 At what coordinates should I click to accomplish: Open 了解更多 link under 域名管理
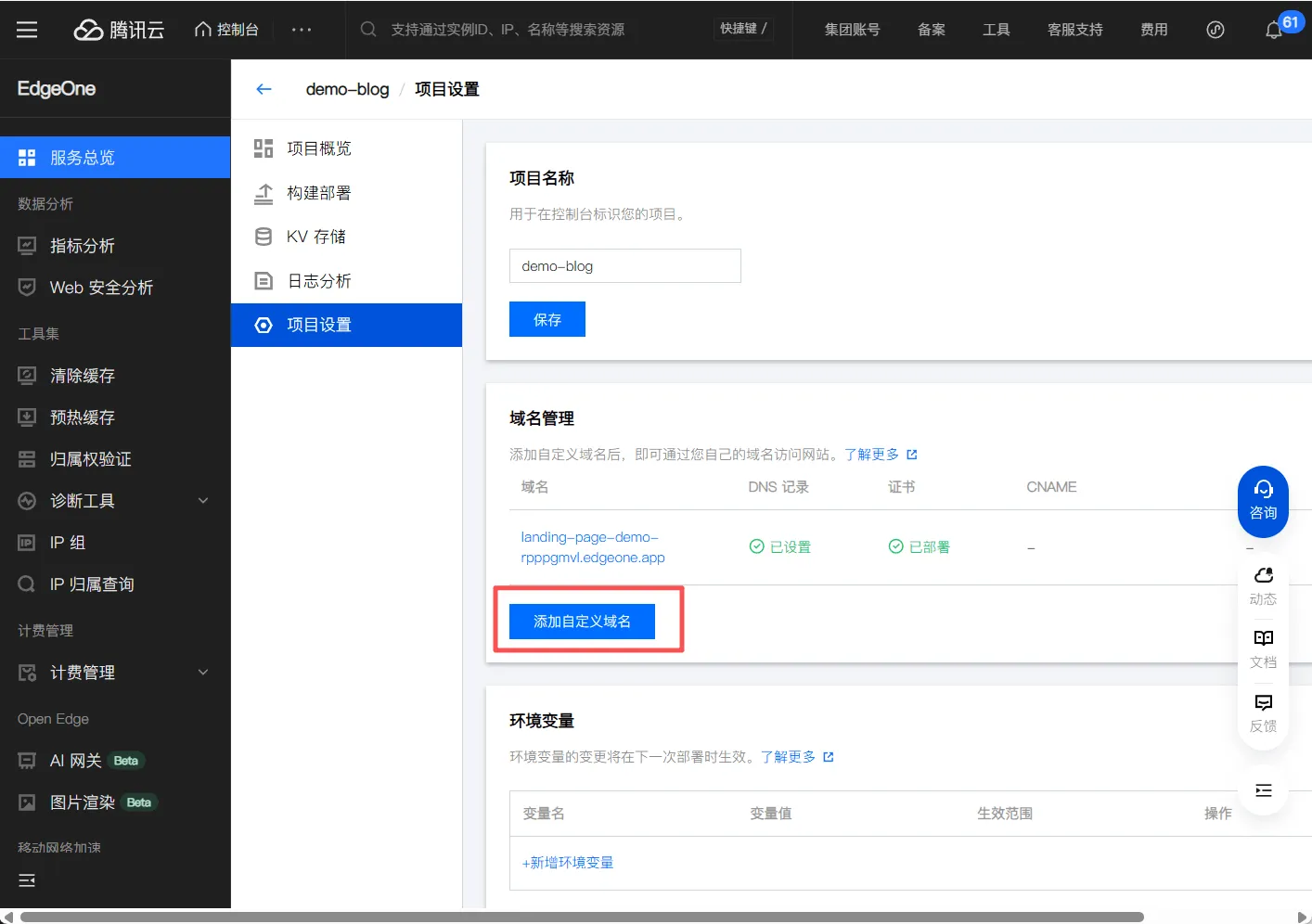point(871,455)
